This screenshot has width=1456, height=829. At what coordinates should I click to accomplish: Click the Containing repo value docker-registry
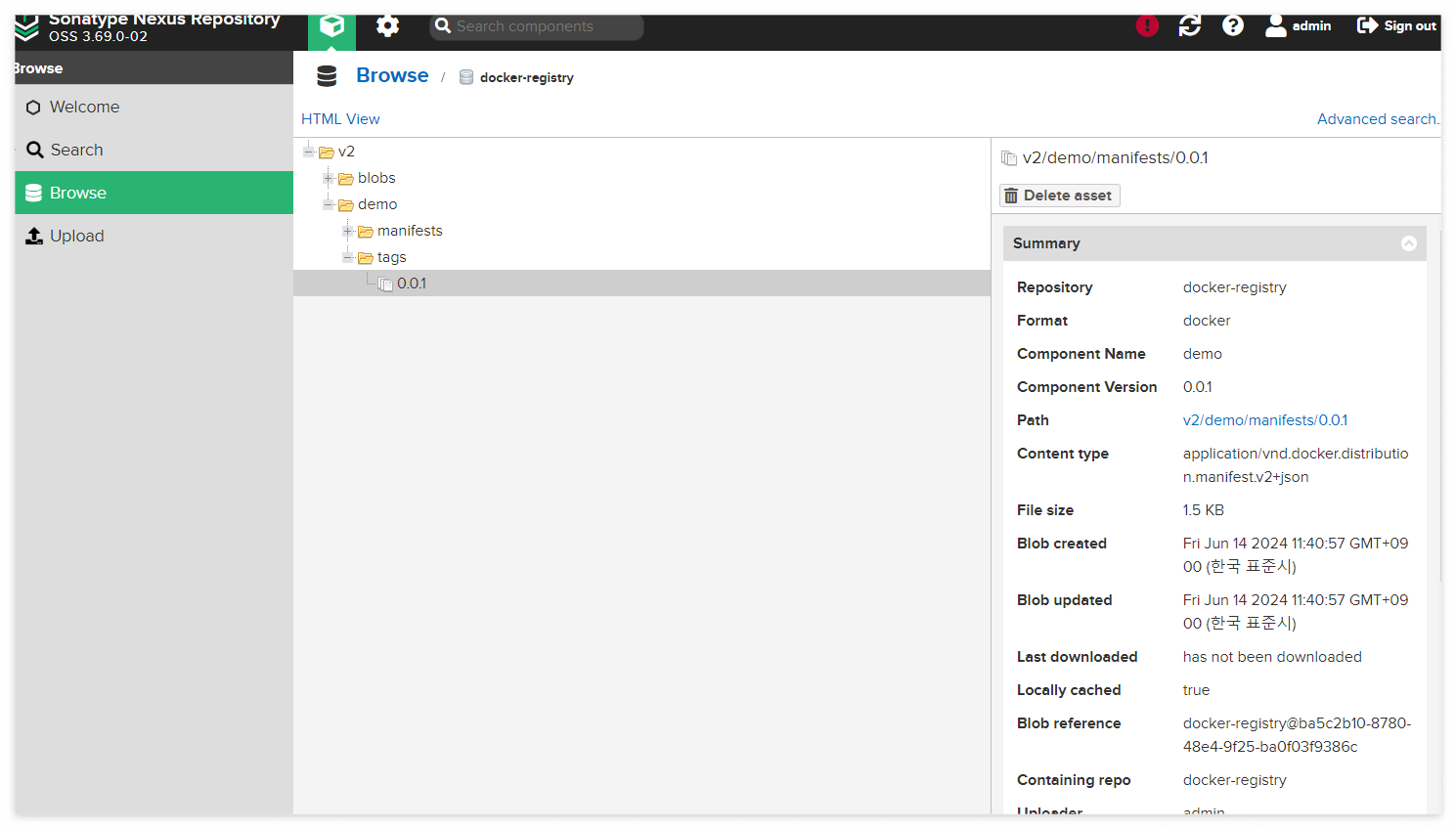click(x=1235, y=780)
